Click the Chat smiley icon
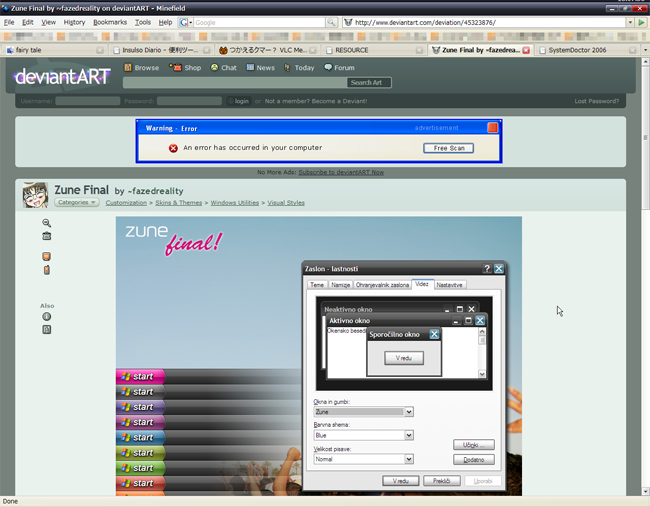The width and height of the screenshot is (650, 507). click(214, 67)
